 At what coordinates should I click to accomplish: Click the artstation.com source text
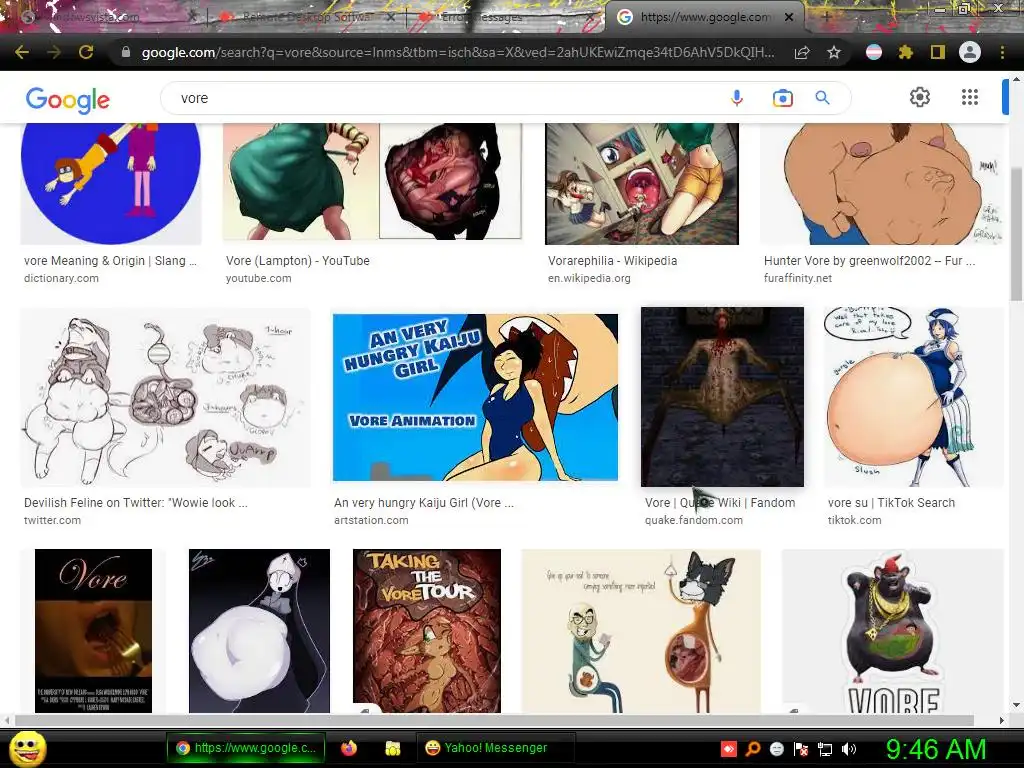[371, 520]
